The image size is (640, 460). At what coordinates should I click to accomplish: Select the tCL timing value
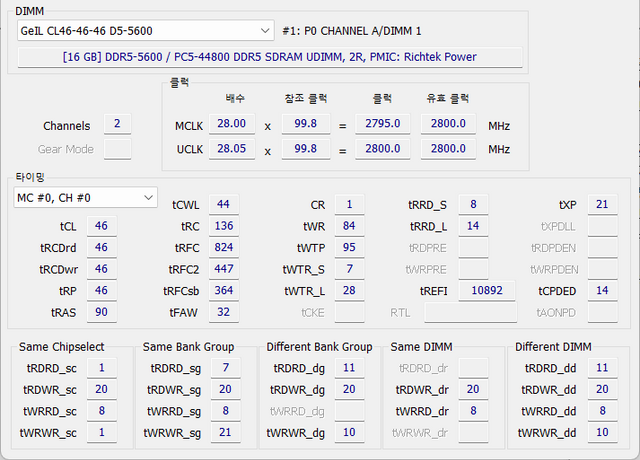point(101,226)
